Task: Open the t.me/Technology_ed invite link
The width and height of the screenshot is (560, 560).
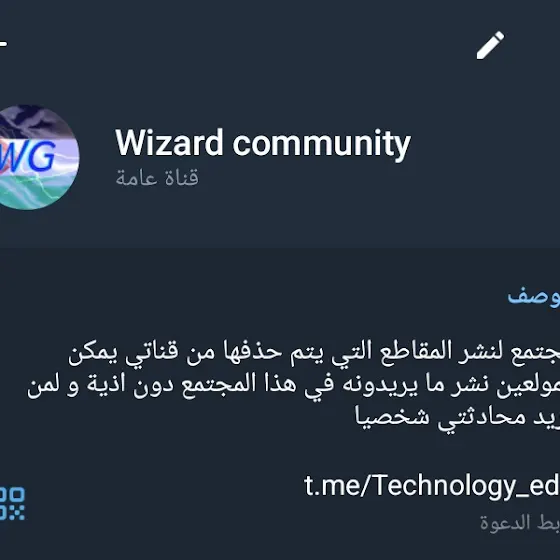Action: pos(432,486)
